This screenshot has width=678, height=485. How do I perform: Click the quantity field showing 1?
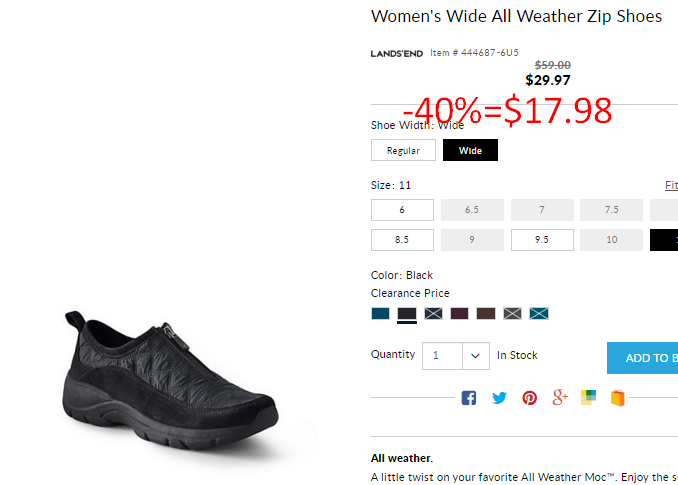(442, 356)
